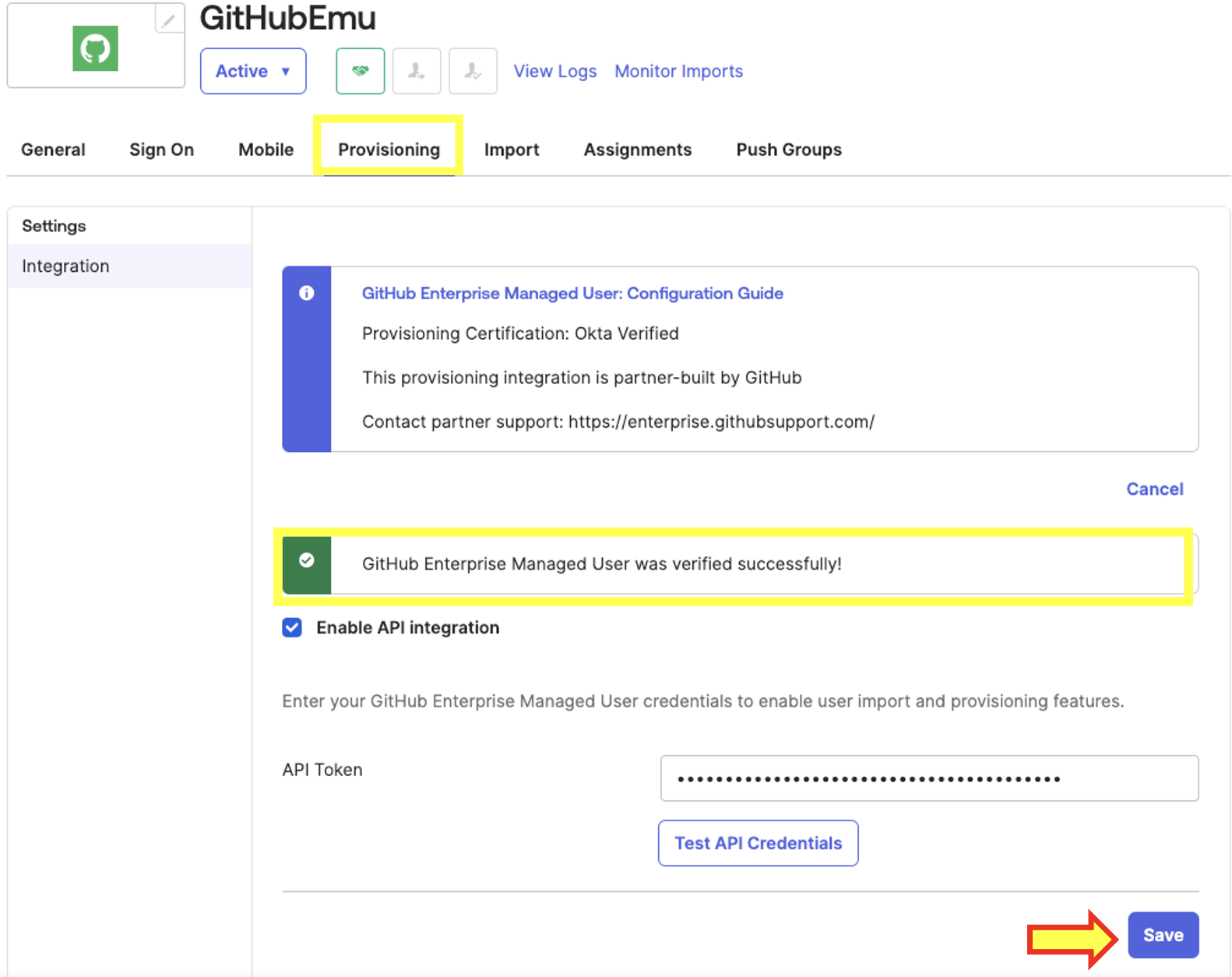Click the assign user icon button
This screenshot has width=1232, height=977.
click(x=417, y=71)
